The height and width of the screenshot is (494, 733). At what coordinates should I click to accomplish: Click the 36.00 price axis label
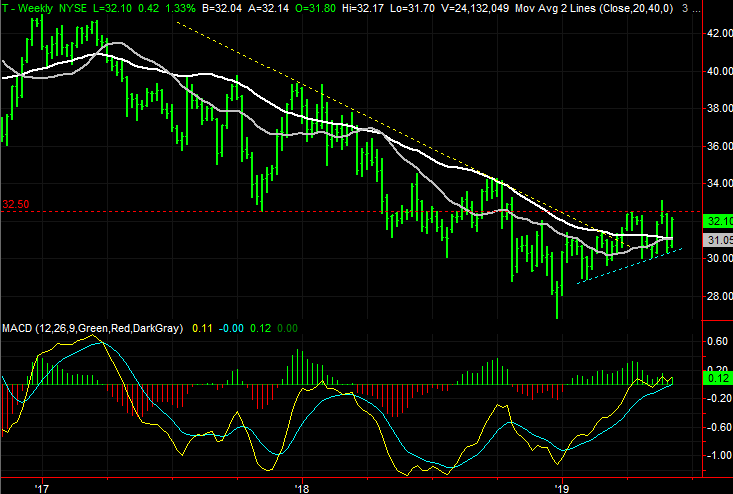(x=716, y=146)
